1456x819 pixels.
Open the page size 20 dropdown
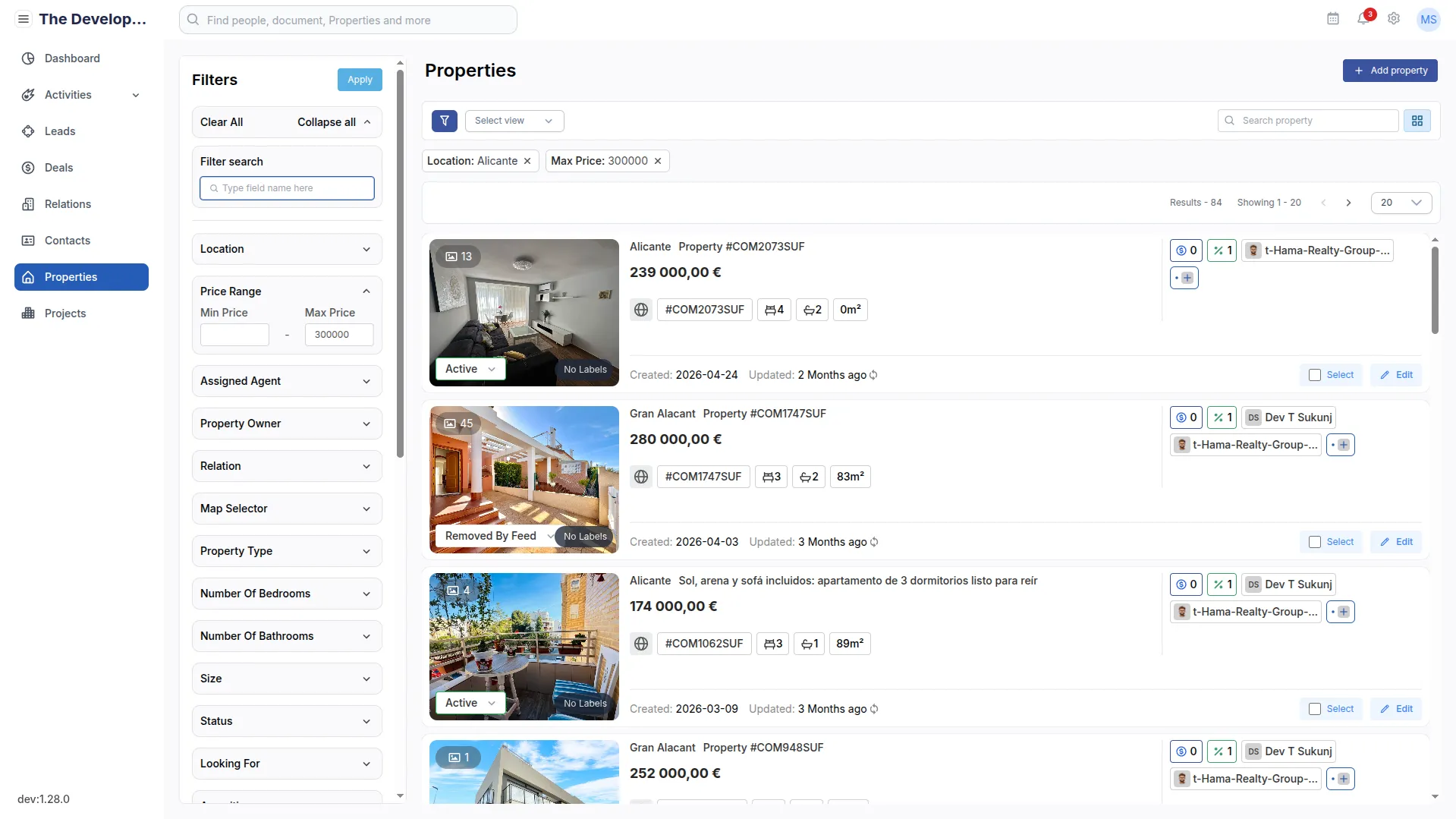(x=1401, y=203)
